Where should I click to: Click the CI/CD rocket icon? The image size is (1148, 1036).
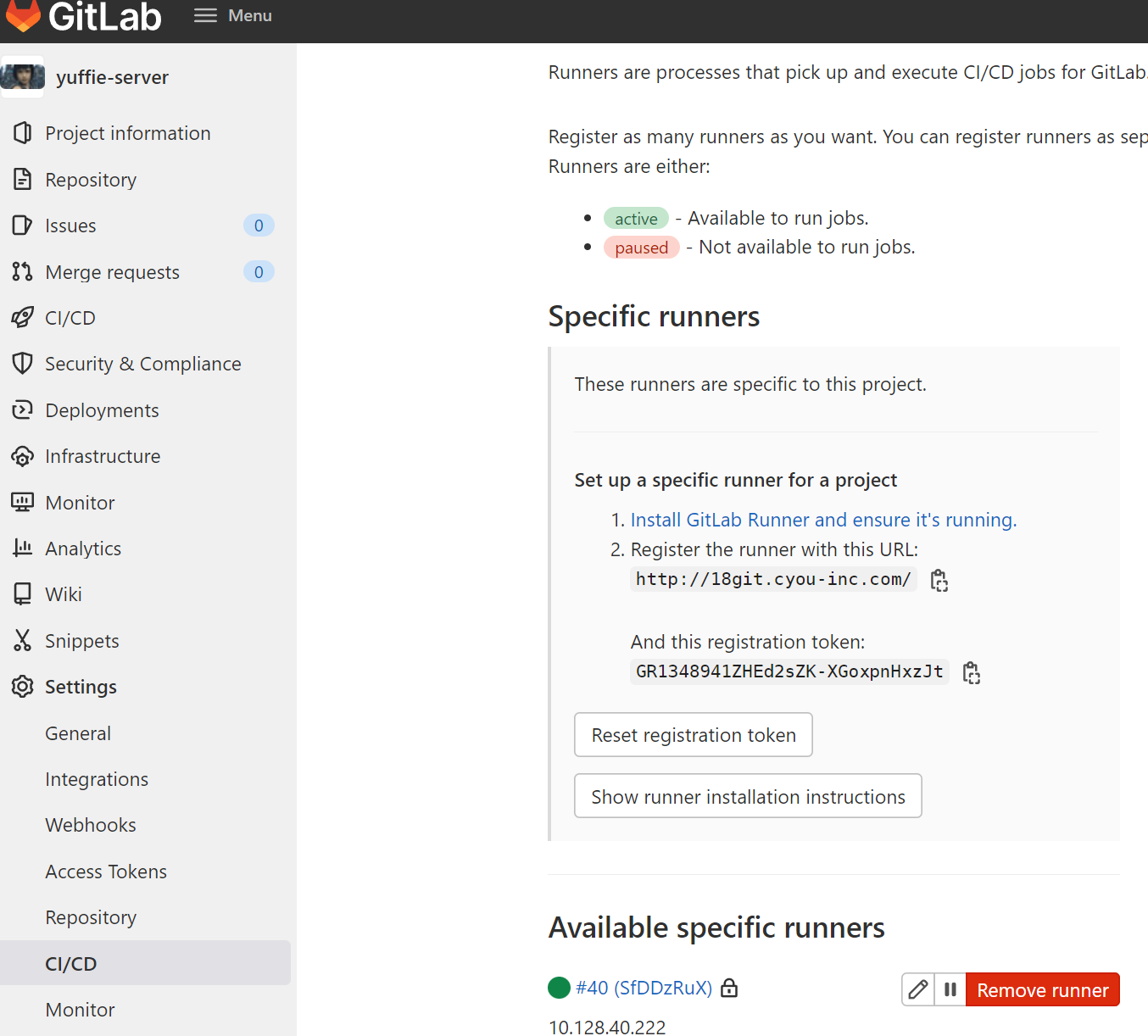pyautogui.click(x=23, y=318)
